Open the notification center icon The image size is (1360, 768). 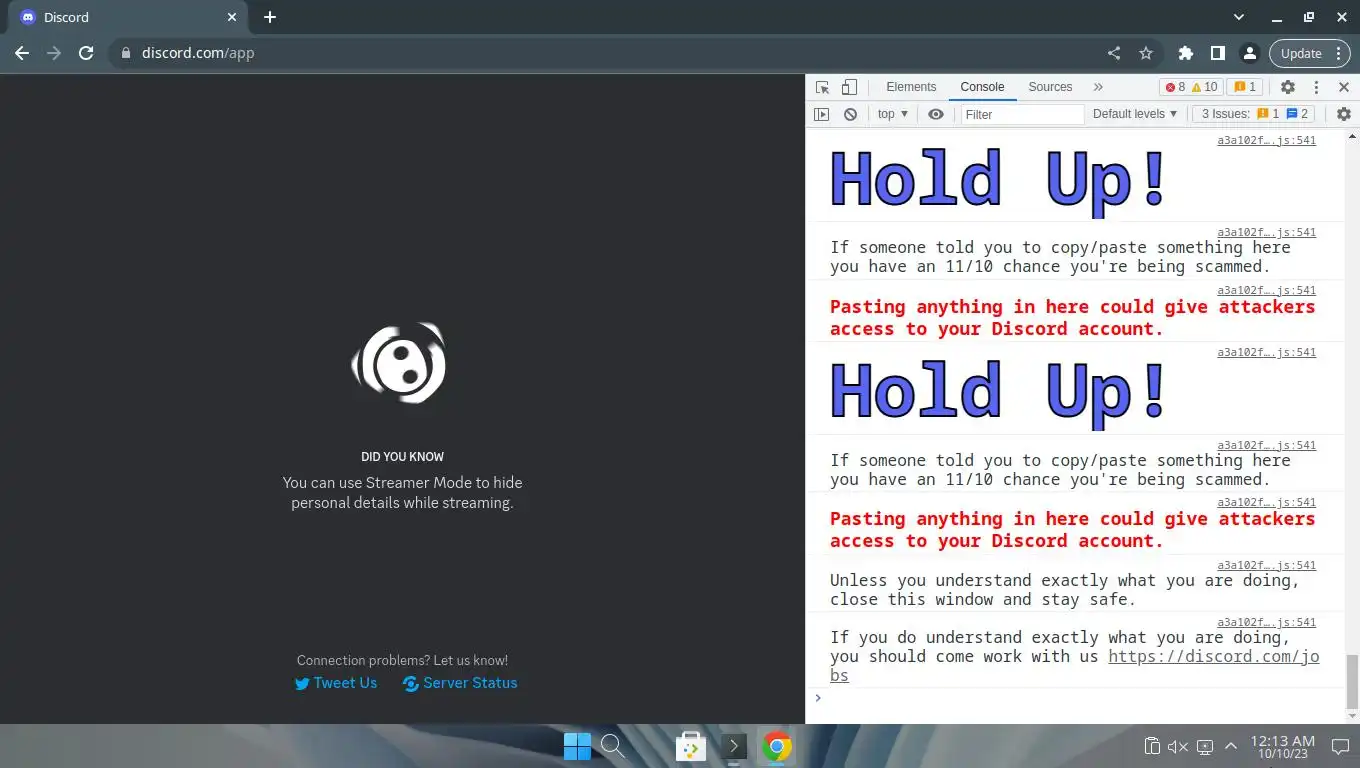click(1339, 746)
